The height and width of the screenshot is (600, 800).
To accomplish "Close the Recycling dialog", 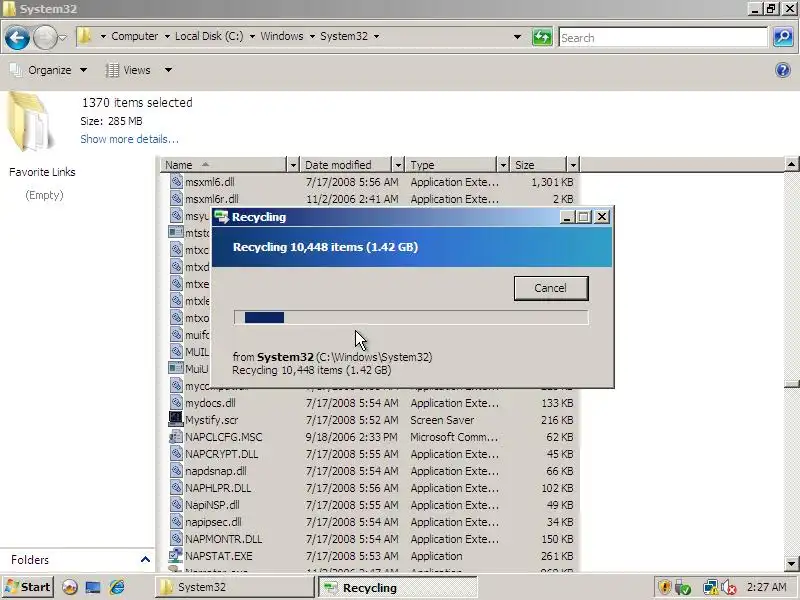I will click(602, 217).
